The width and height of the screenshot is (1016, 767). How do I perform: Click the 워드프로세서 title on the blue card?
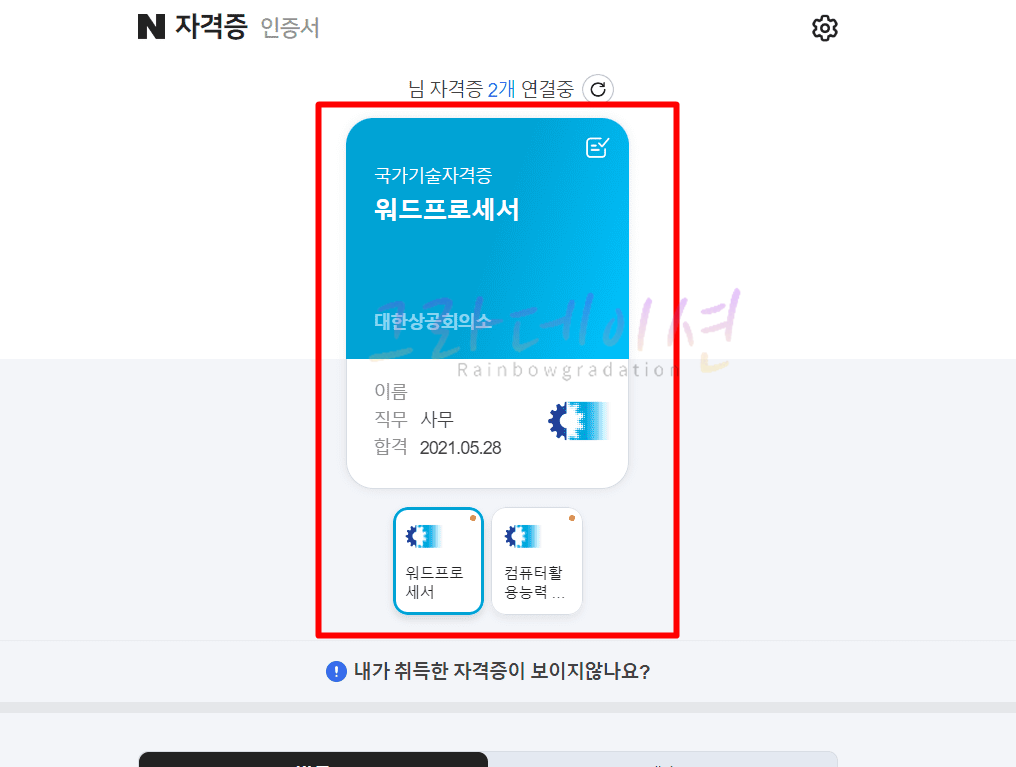(x=446, y=209)
